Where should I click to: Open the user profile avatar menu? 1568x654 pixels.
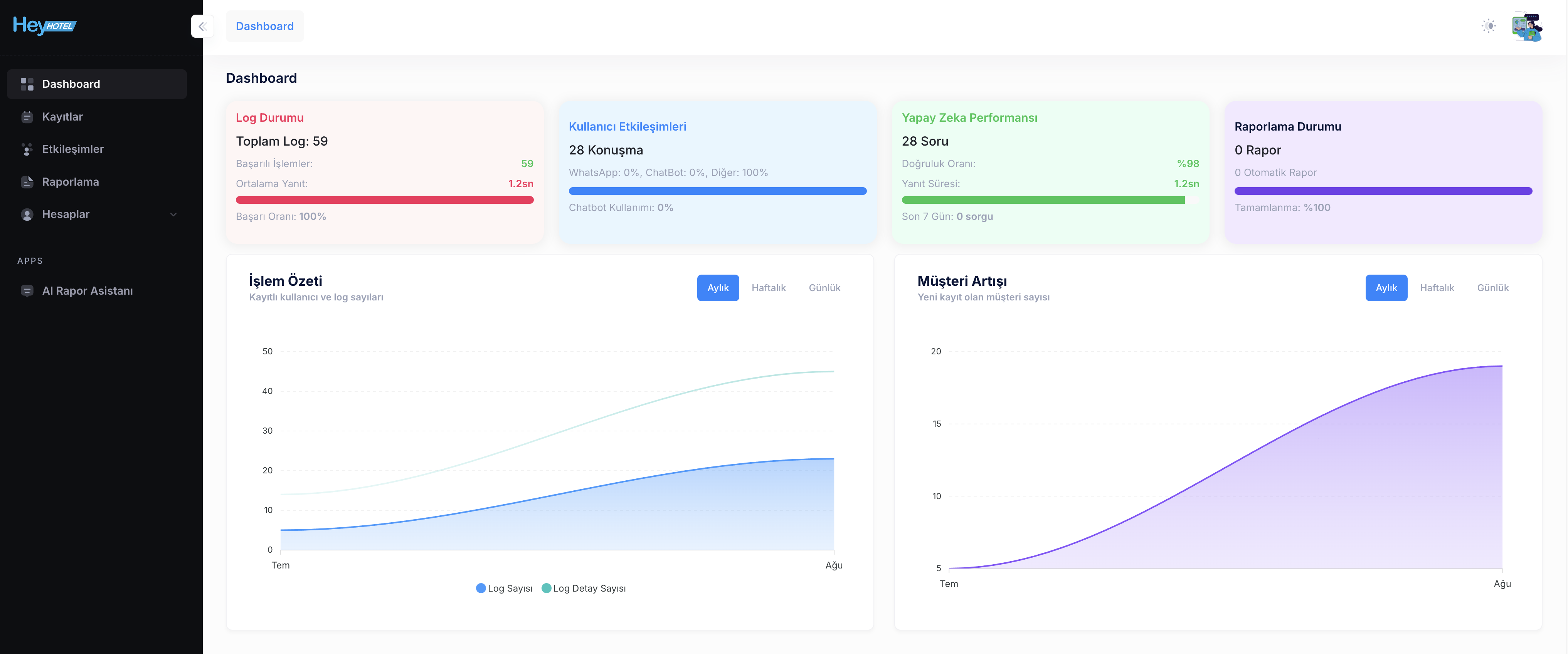tap(1527, 26)
